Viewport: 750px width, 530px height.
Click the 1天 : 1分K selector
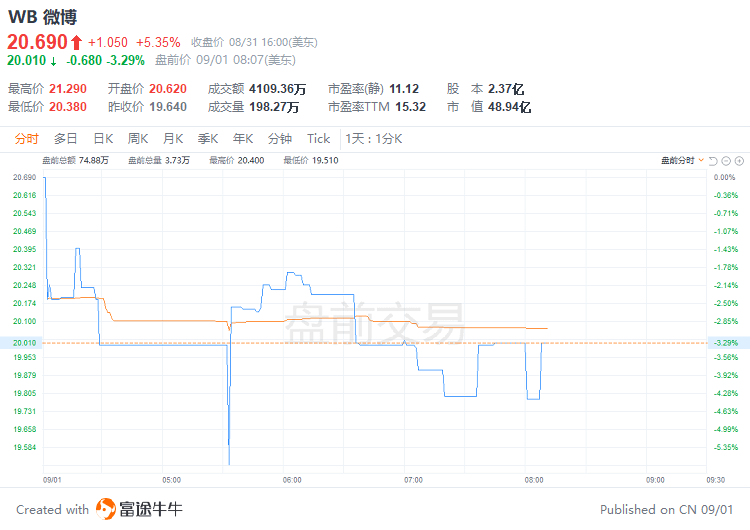(x=374, y=139)
